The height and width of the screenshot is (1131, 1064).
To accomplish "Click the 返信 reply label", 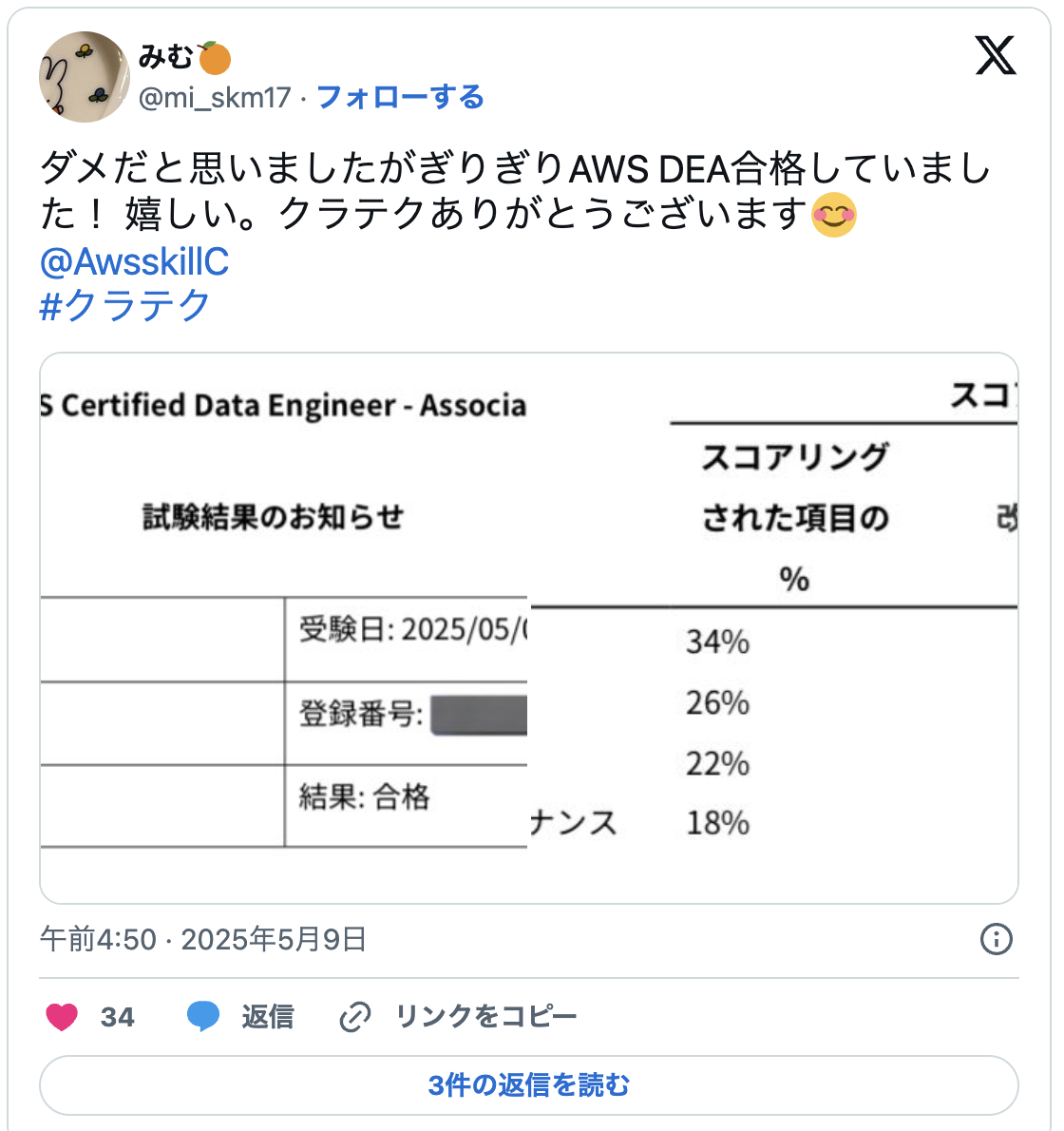I will (x=271, y=1016).
